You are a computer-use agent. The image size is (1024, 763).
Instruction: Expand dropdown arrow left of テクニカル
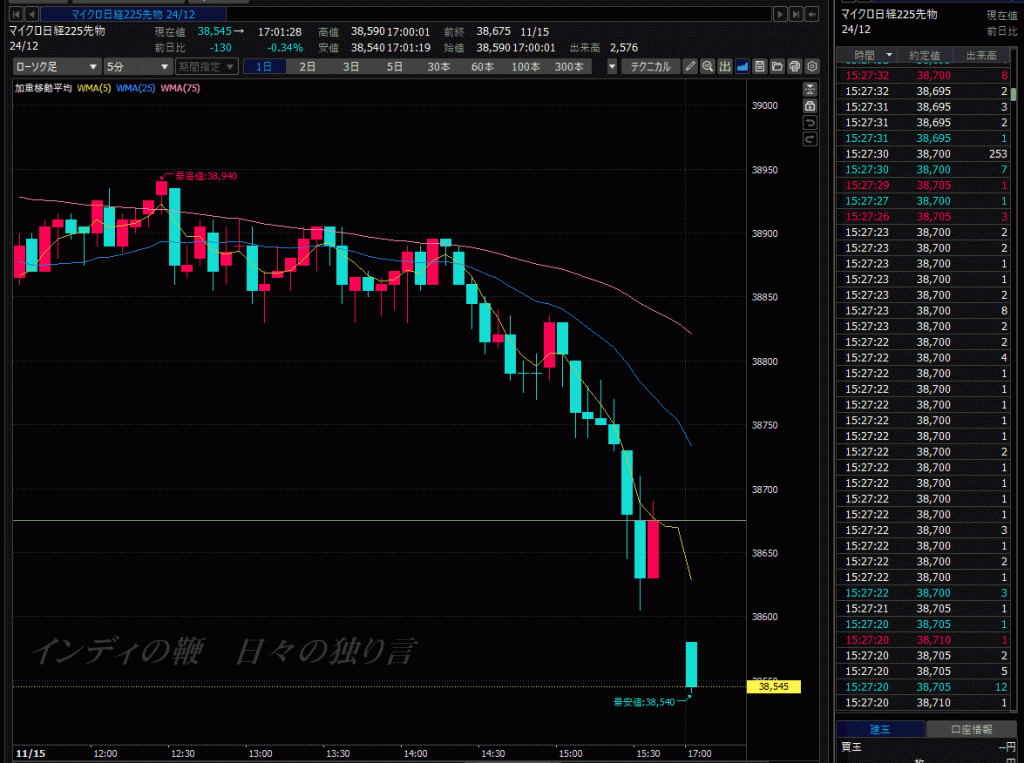(612, 67)
